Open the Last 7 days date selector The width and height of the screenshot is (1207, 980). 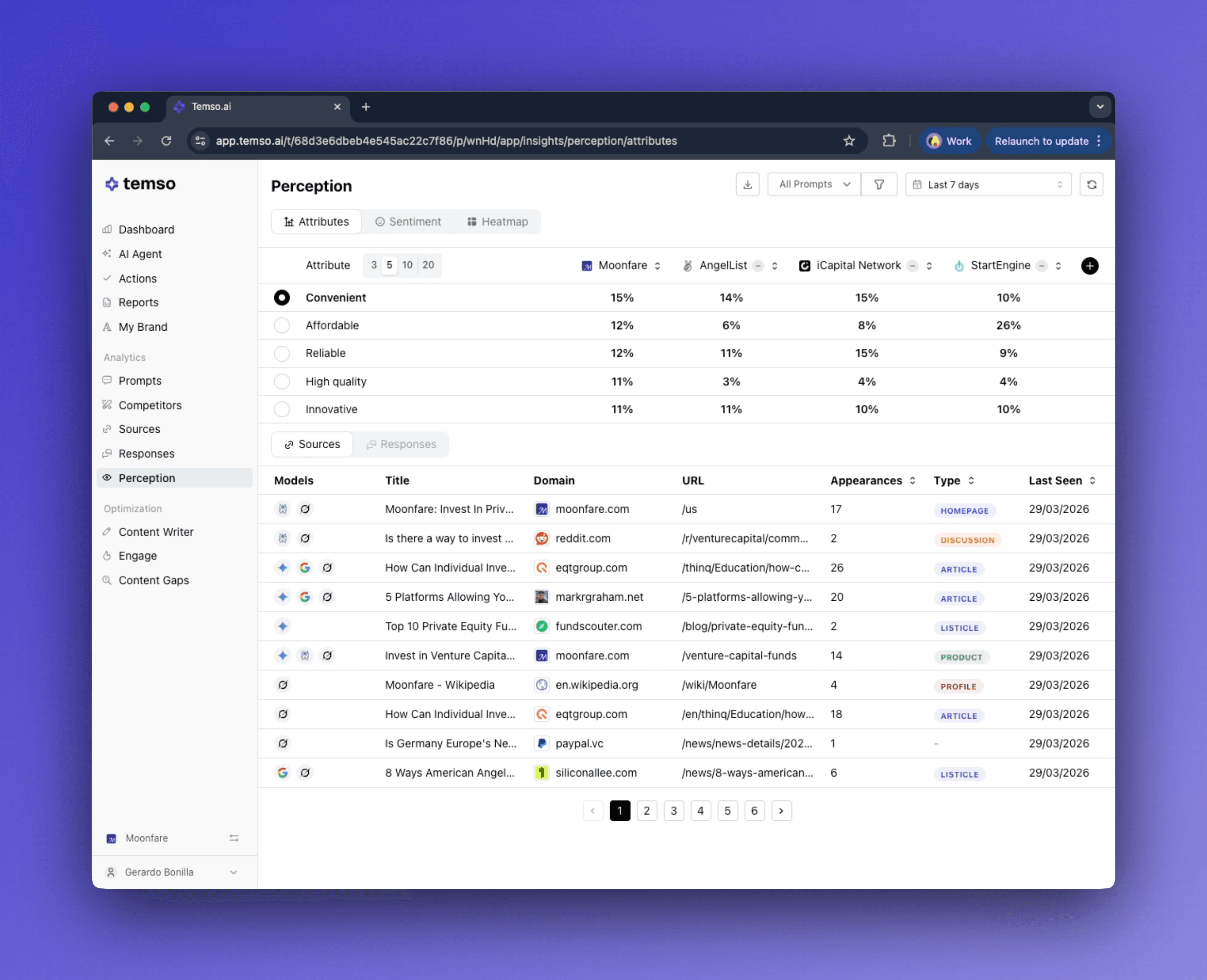click(988, 185)
